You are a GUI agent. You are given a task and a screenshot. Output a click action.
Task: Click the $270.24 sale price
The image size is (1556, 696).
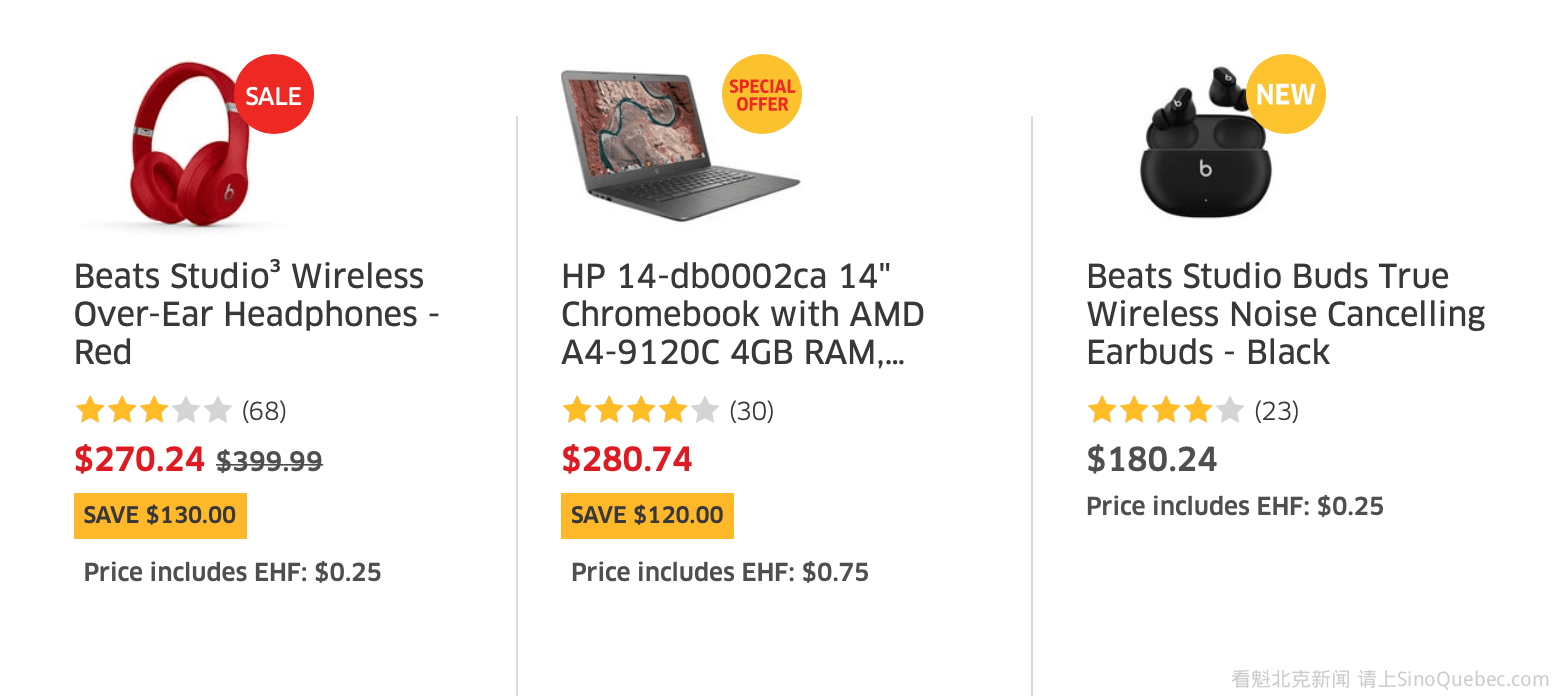139,460
